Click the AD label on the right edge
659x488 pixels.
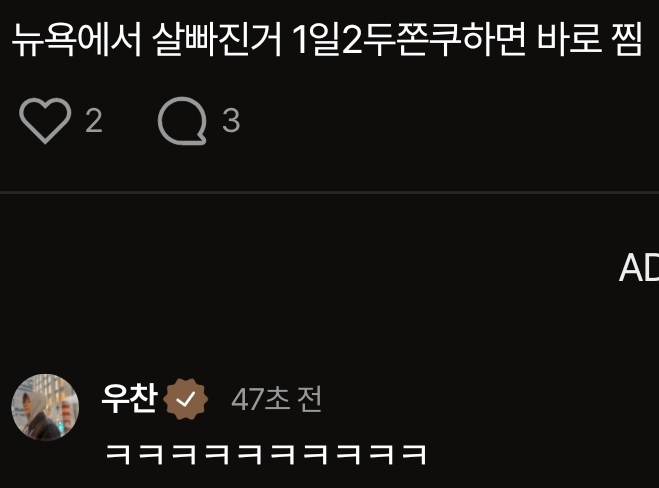click(639, 268)
